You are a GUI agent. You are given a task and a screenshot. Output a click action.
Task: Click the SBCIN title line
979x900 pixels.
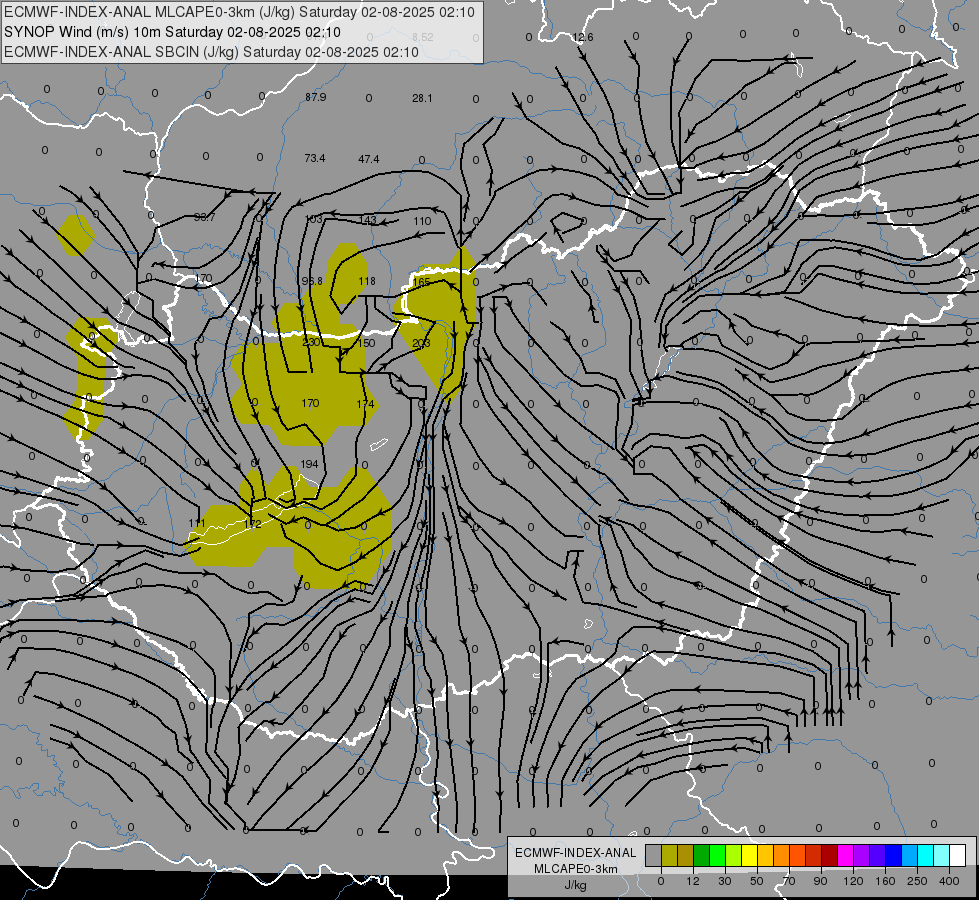click(211, 52)
